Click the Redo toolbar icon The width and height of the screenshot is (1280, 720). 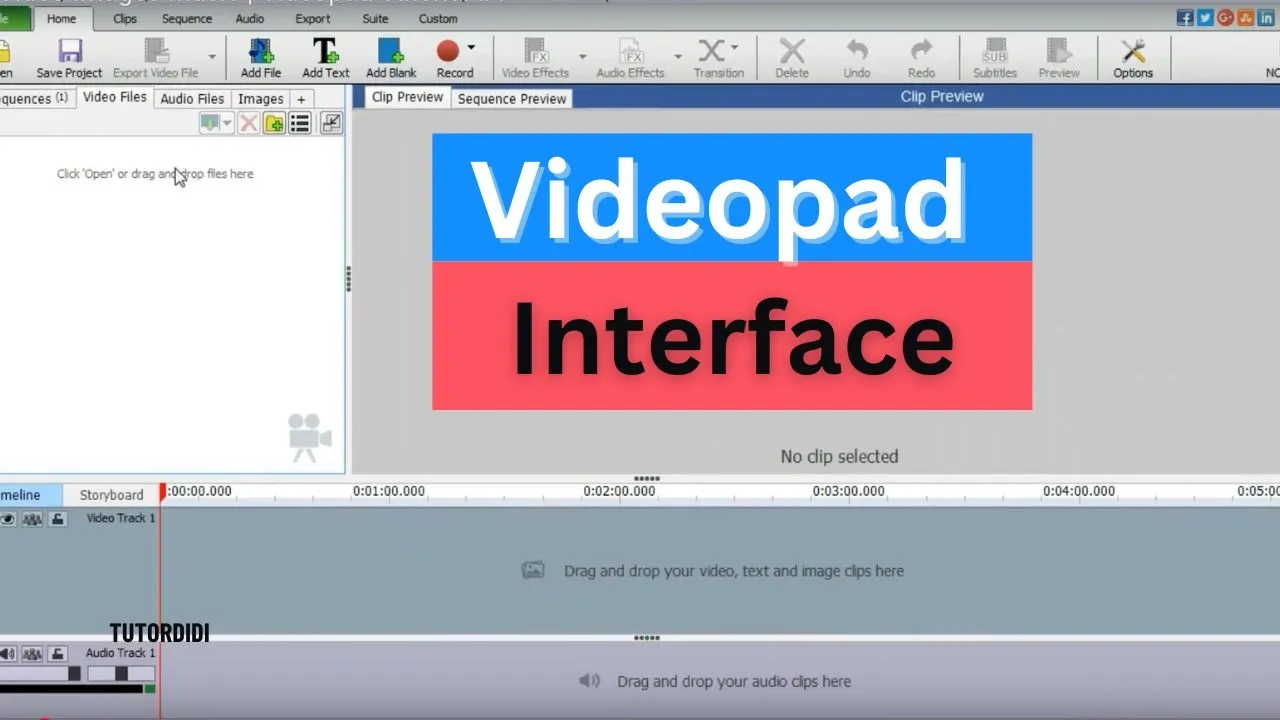click(x=922, y=51)
